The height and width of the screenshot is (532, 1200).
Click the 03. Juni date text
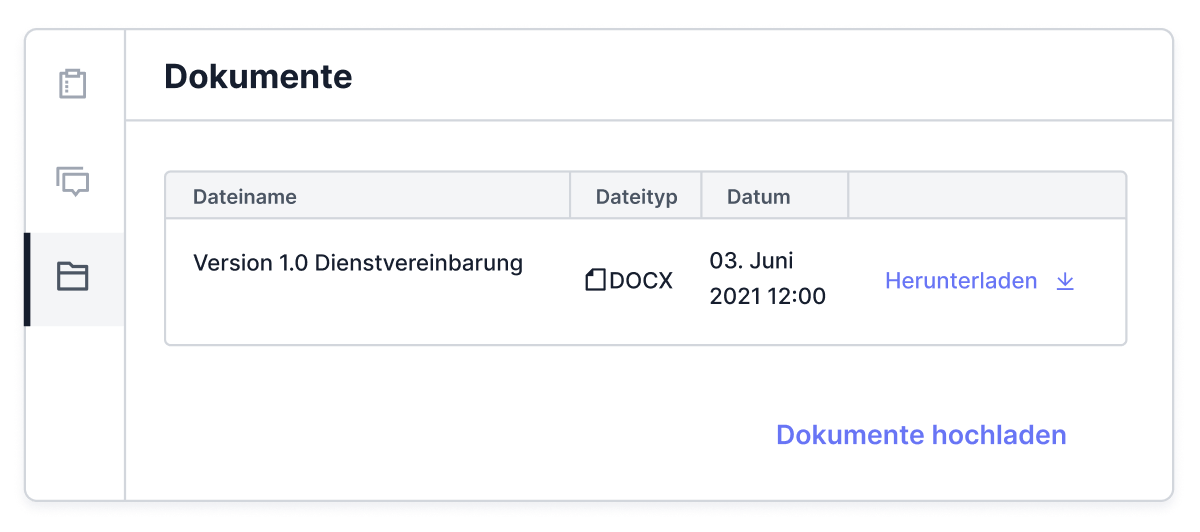pos(751,261)
